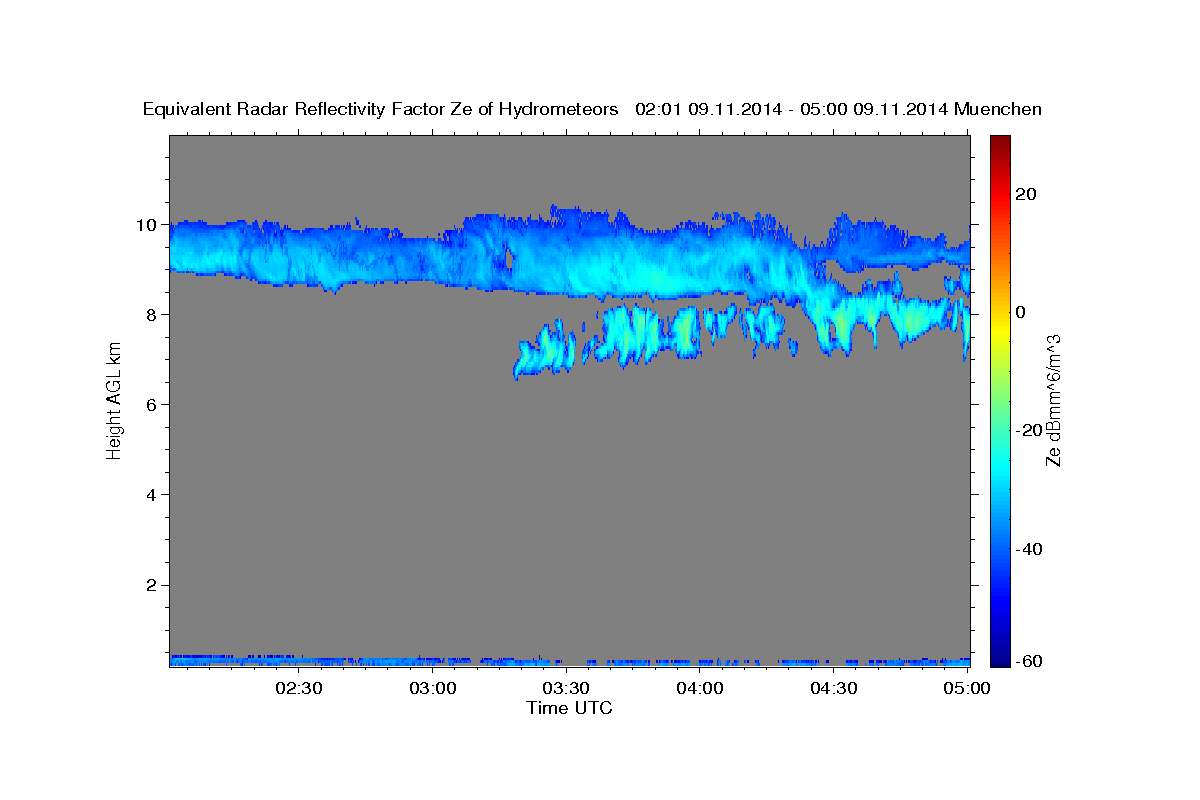Click the '05:00' time tick label

[967, 689]
